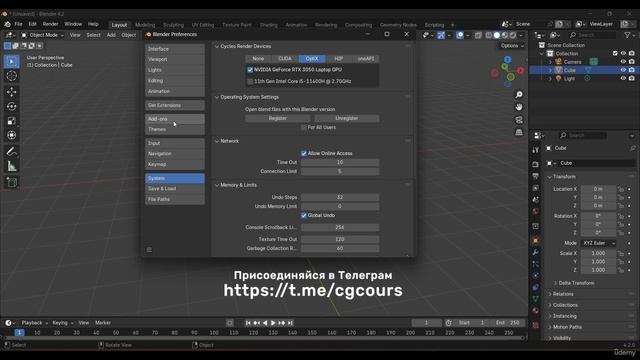Disable Cube in renders camera icon
Screen dimensions: 640x360
point(631,70)
